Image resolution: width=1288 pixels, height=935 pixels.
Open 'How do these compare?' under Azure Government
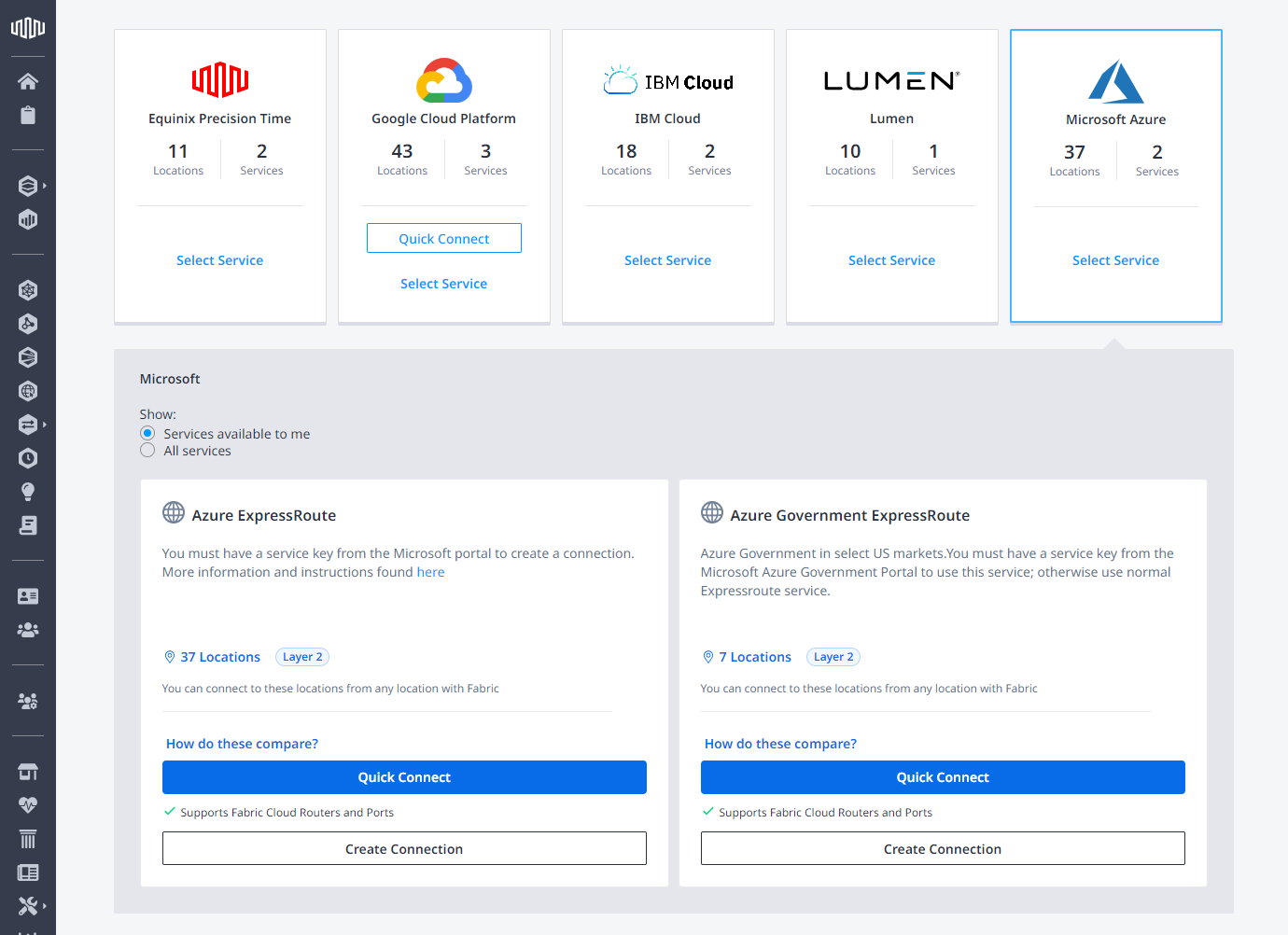click(x=780, y=744)
